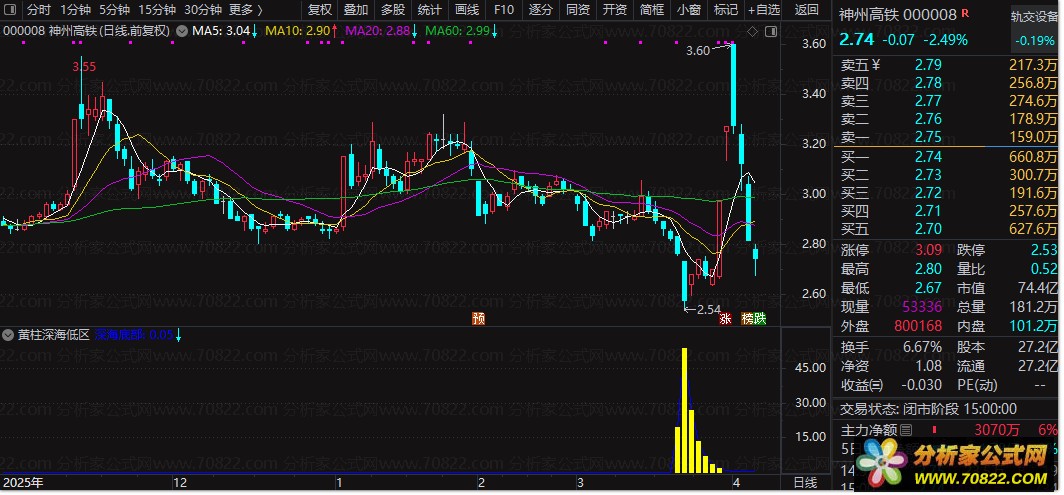The image size is (1064, 495).
Task: Open F10 company info
Action: [504, 10]
